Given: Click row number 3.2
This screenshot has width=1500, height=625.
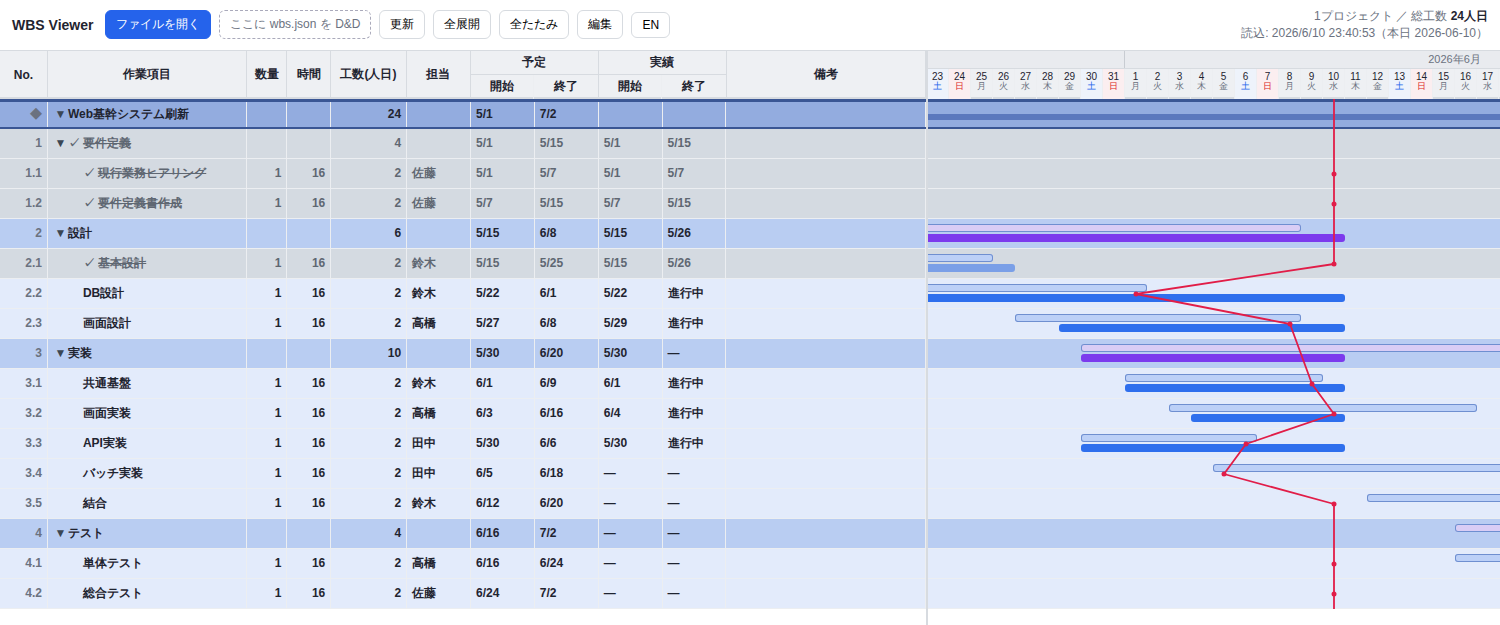Looking at the screenshot, I should [33, 413].
